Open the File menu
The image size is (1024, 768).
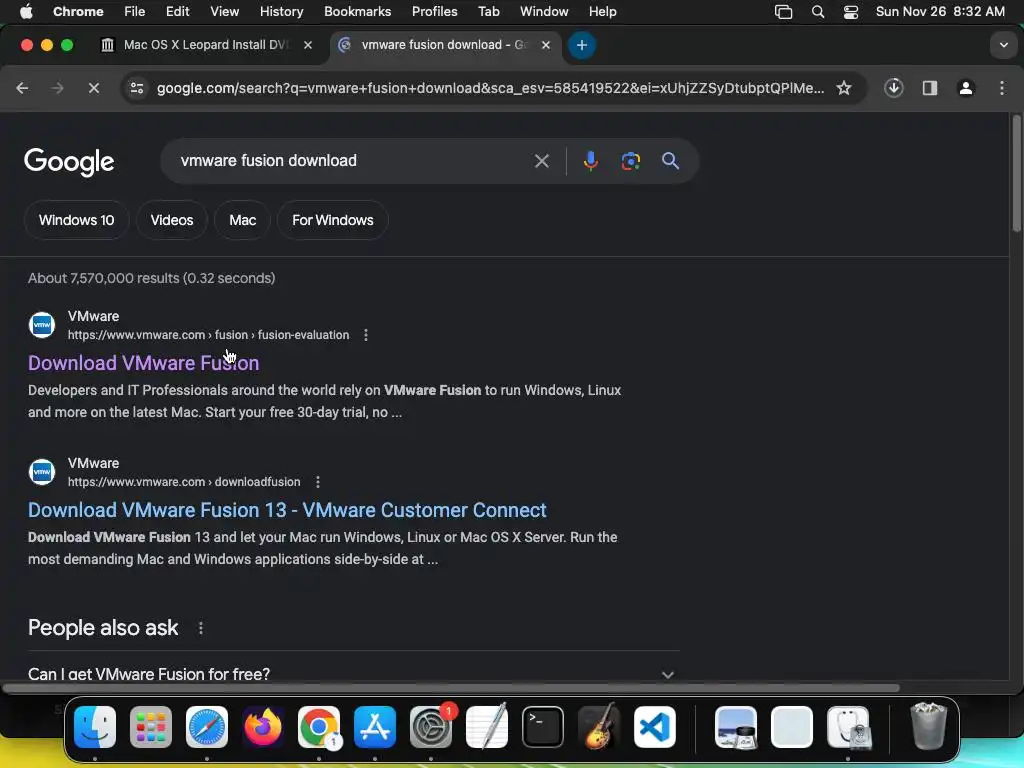point(135,11)
